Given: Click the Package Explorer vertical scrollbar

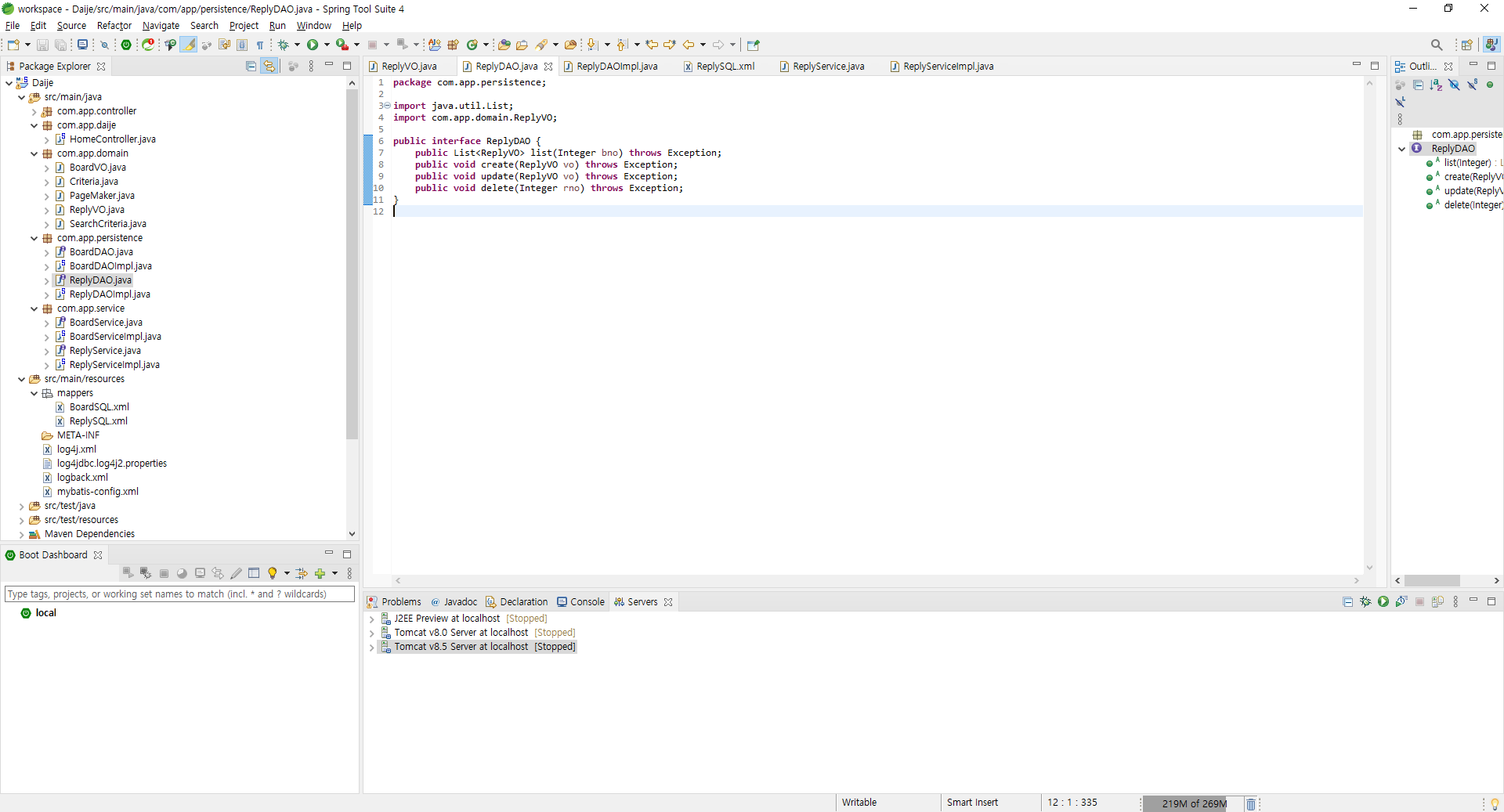Looking at the screenshot, I should point(352,263).
